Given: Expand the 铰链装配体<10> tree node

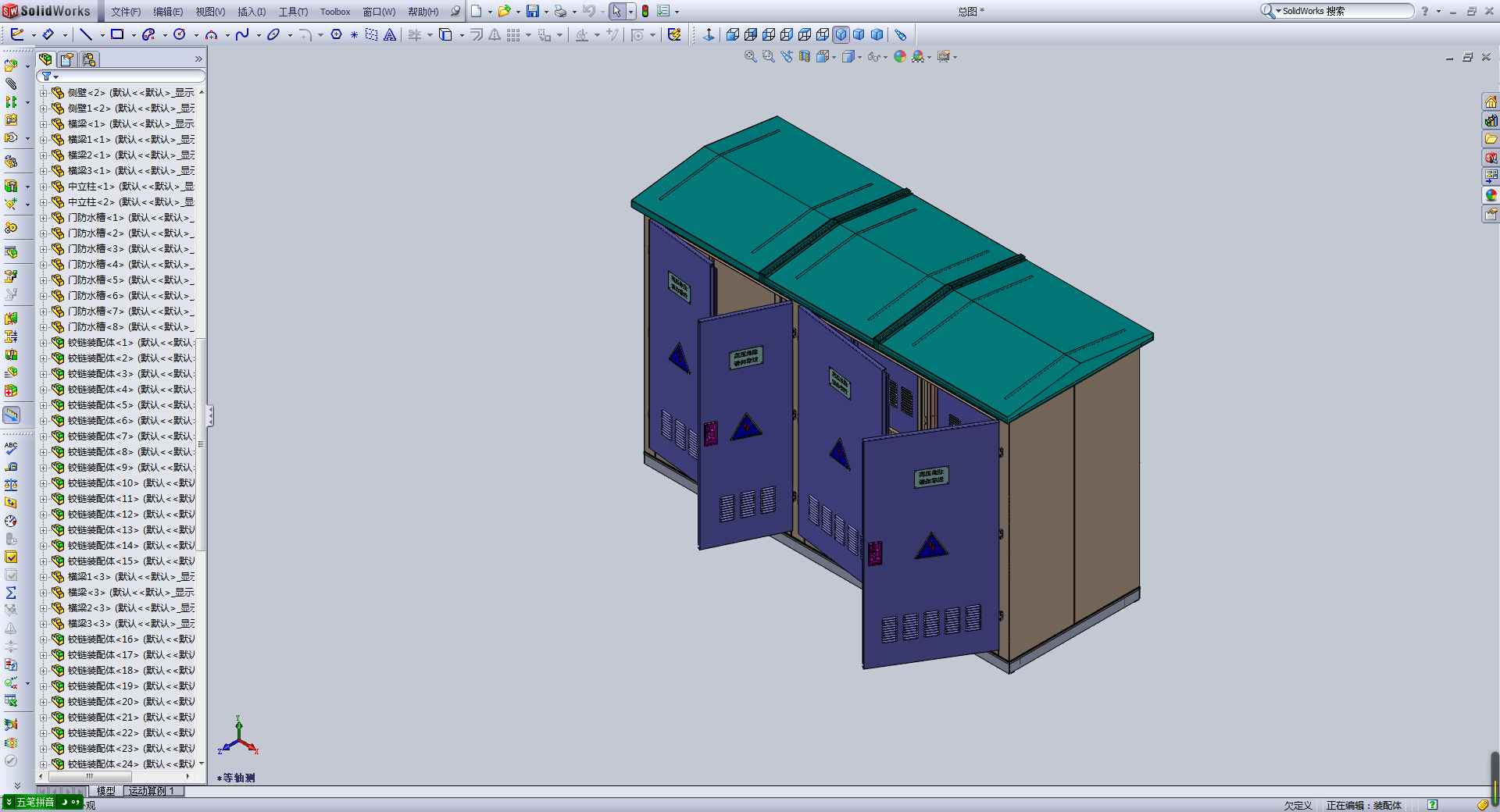Looking at the screenshot, I should 44,483.
